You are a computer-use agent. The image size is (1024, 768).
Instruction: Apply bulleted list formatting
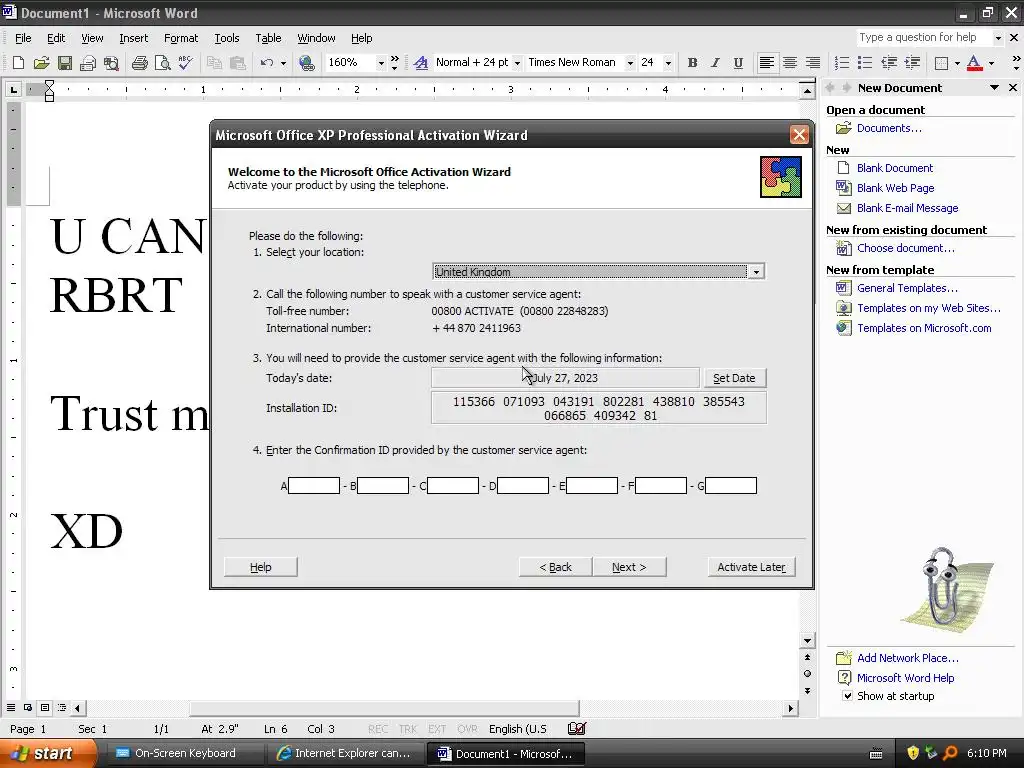click(865, 63)
